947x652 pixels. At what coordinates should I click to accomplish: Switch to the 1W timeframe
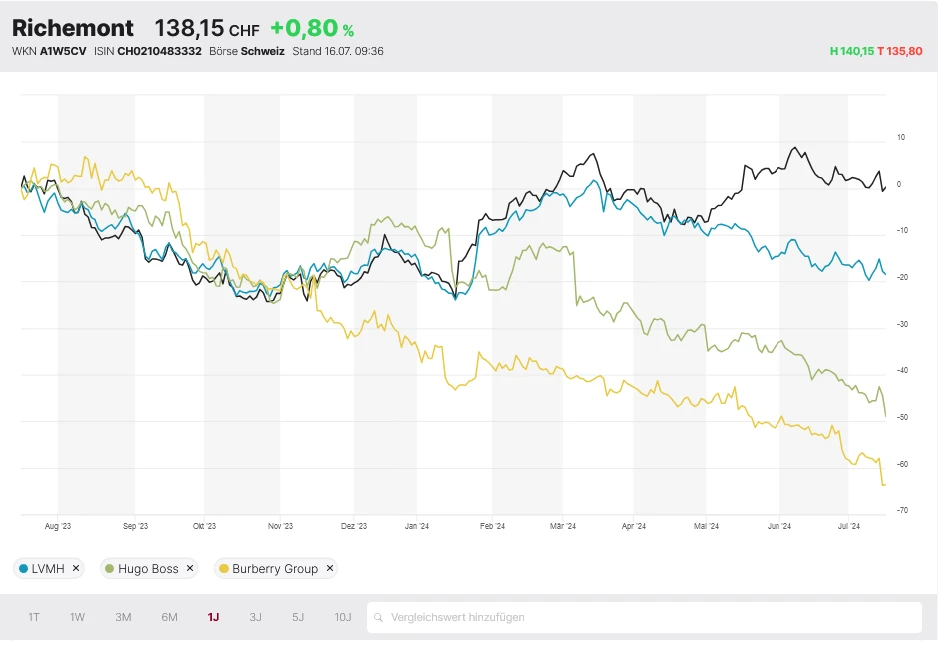pos(77,617)
